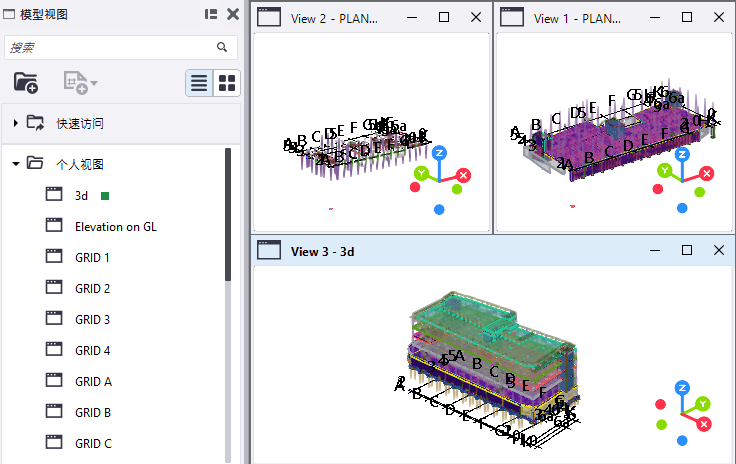736x464 pixels.
Task: Click the View 2 window icon
Action: point(269,17)
